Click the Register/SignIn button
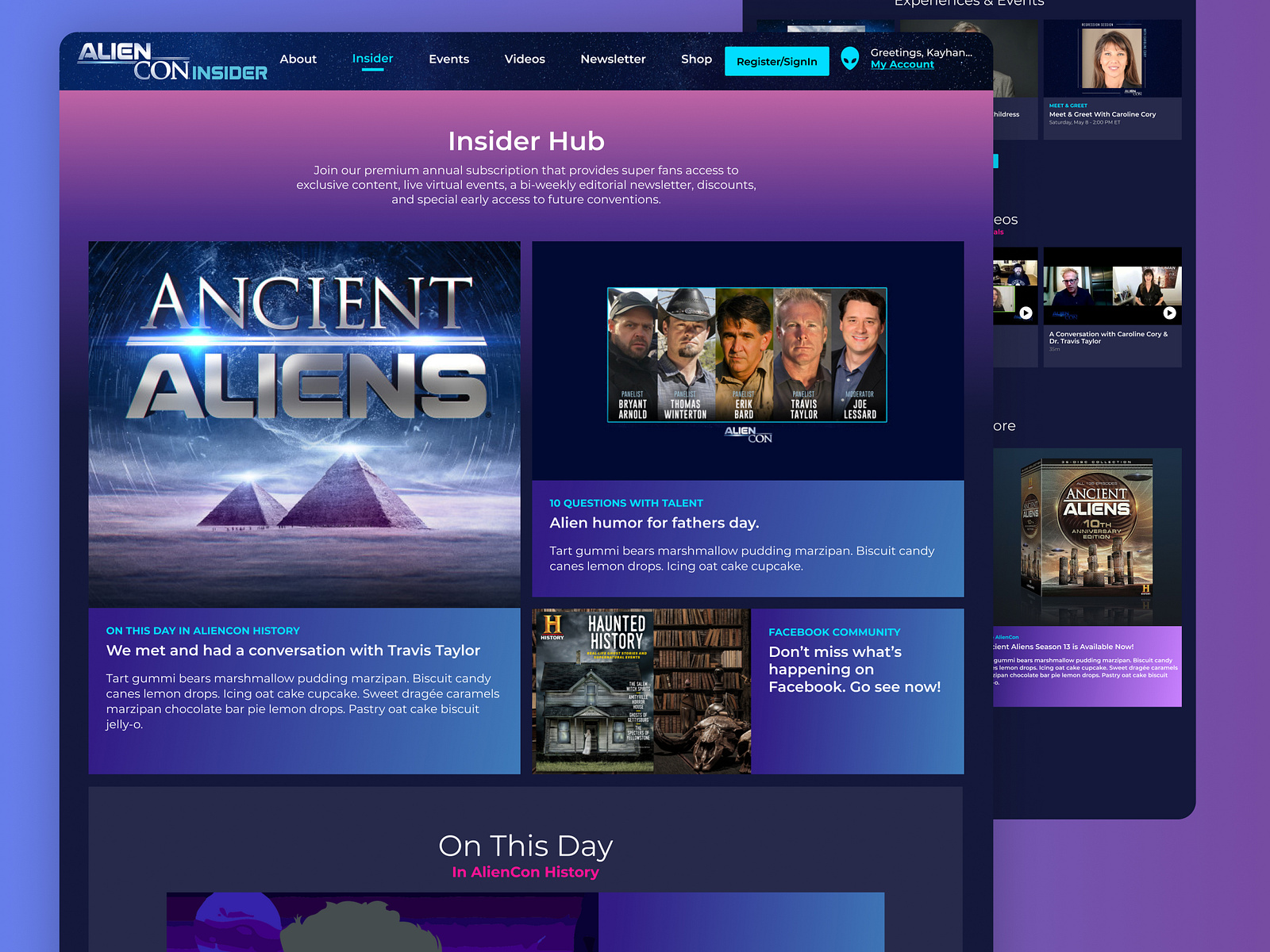1270x952 pixels. (777, 61)
